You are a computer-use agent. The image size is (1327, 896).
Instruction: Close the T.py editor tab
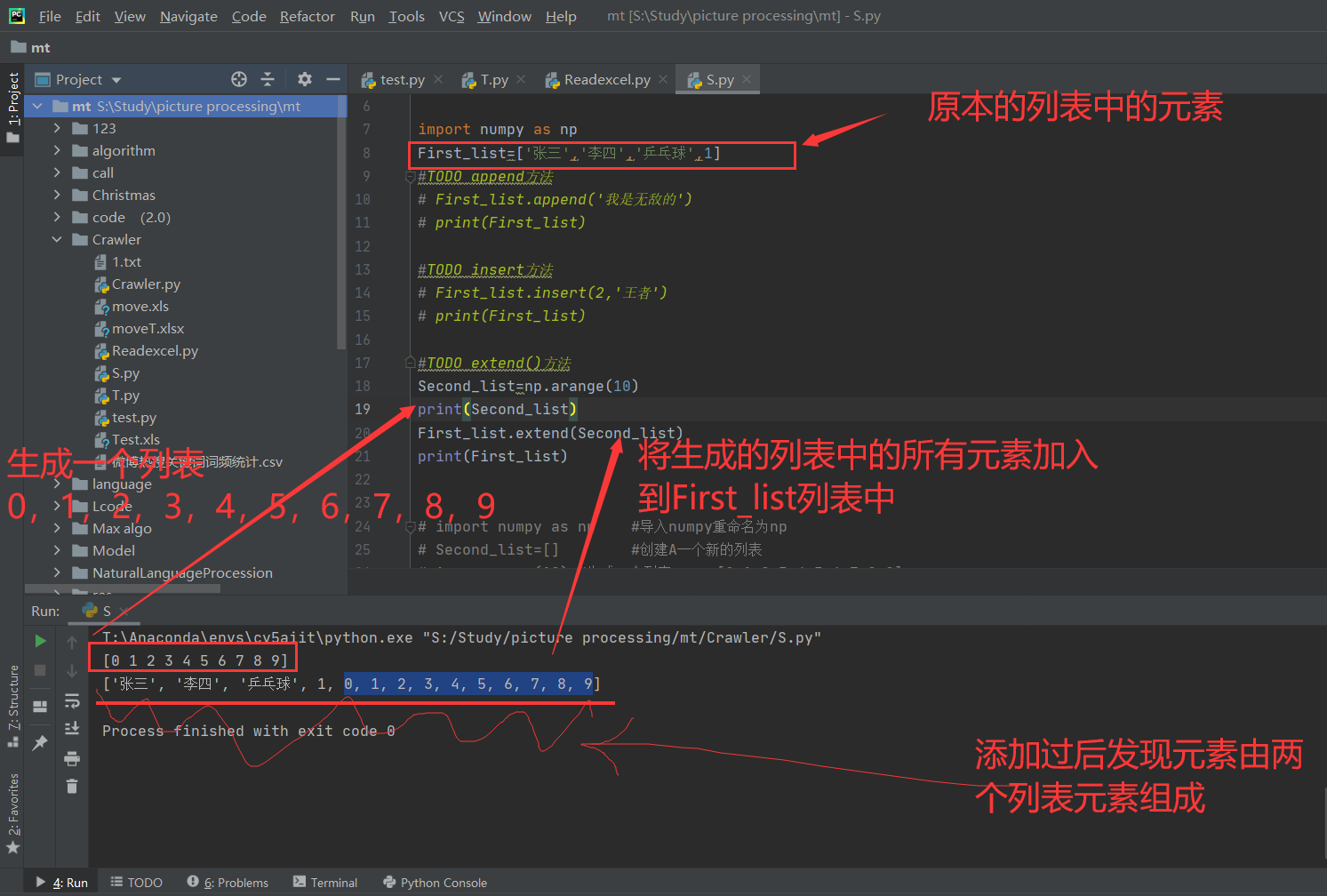[521, 79]
